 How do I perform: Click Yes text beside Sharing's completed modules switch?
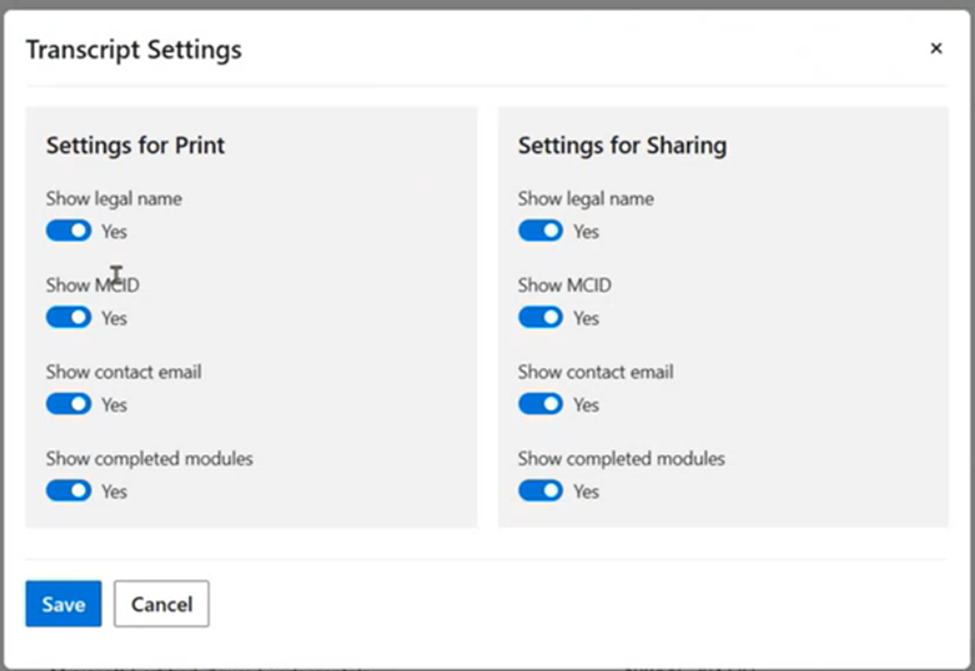click(586, 491)
